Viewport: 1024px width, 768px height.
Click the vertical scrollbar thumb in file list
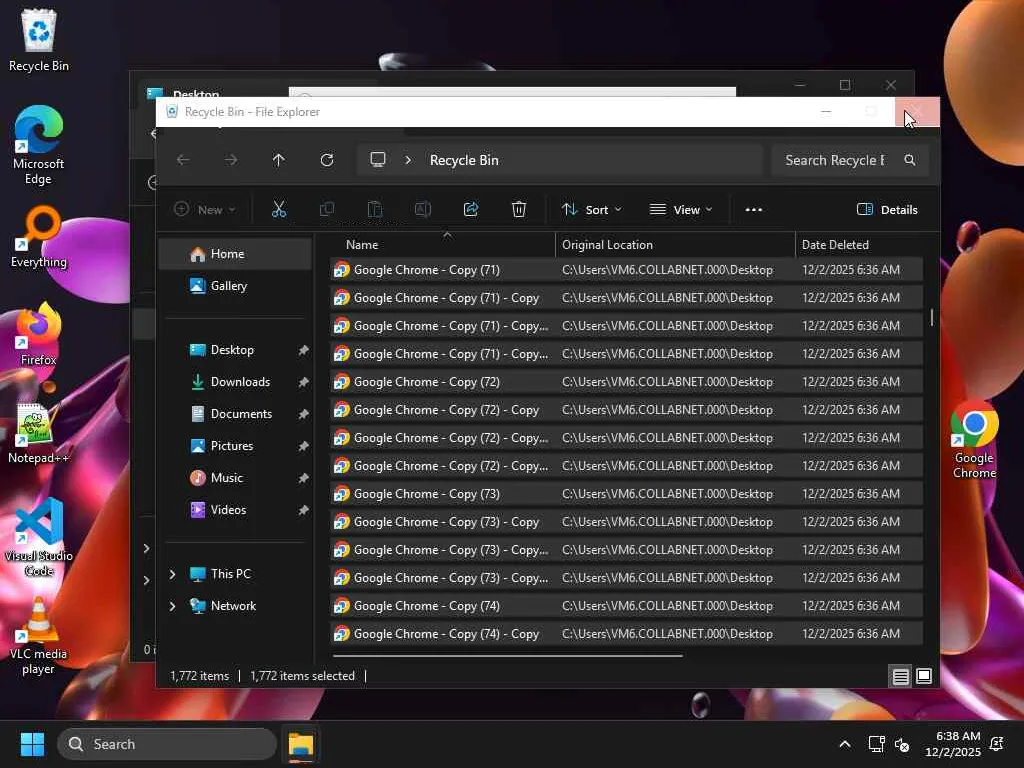[932, 317]
